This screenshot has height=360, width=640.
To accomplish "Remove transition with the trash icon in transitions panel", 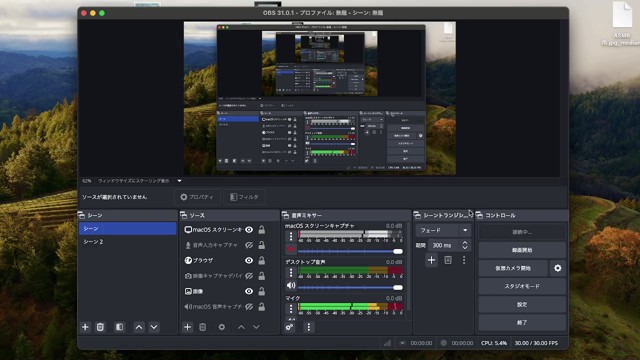I will (x=448, y=260).
